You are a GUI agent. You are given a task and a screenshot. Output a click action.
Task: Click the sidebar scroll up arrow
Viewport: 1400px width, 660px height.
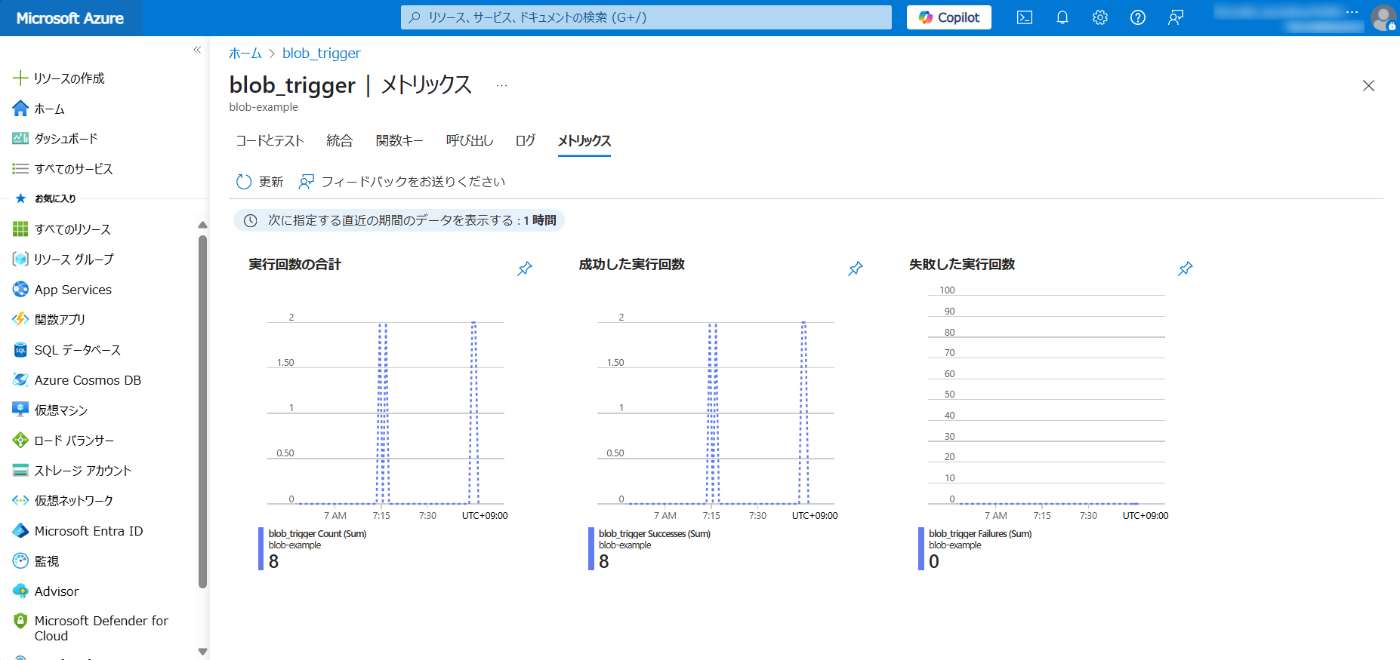tap(203, 225)
